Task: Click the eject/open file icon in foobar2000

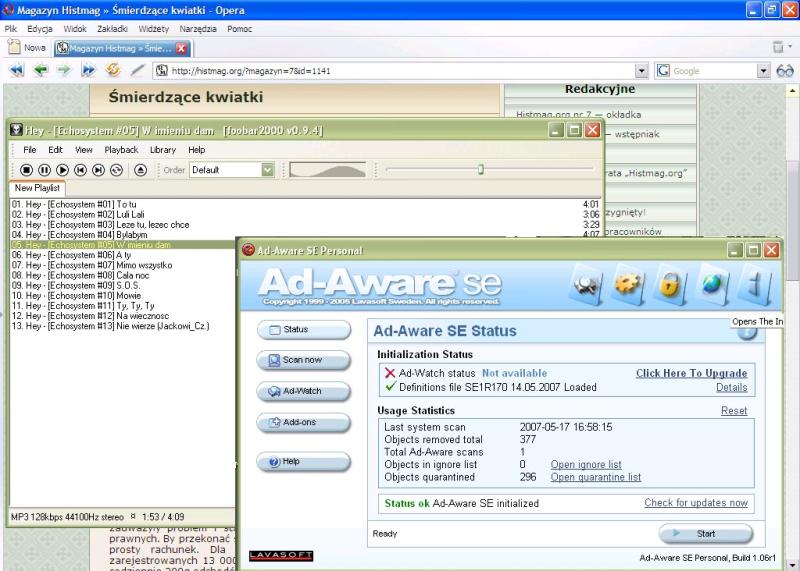Action: [x=140, y=170]
